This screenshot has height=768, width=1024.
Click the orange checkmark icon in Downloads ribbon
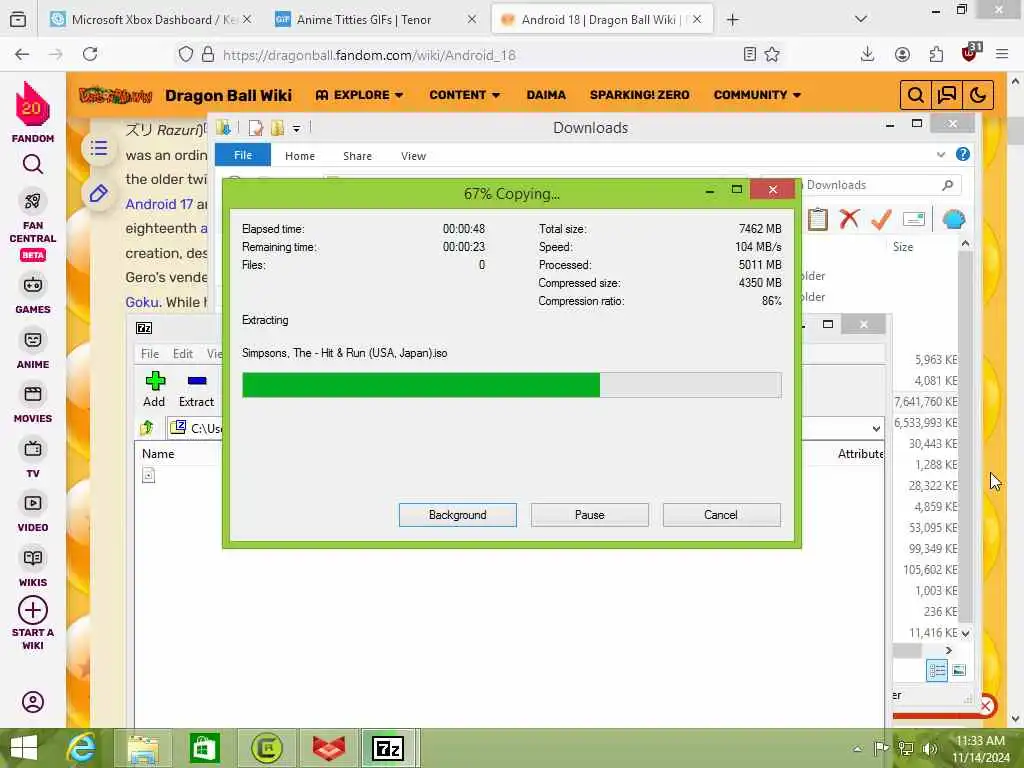(881, 219)
